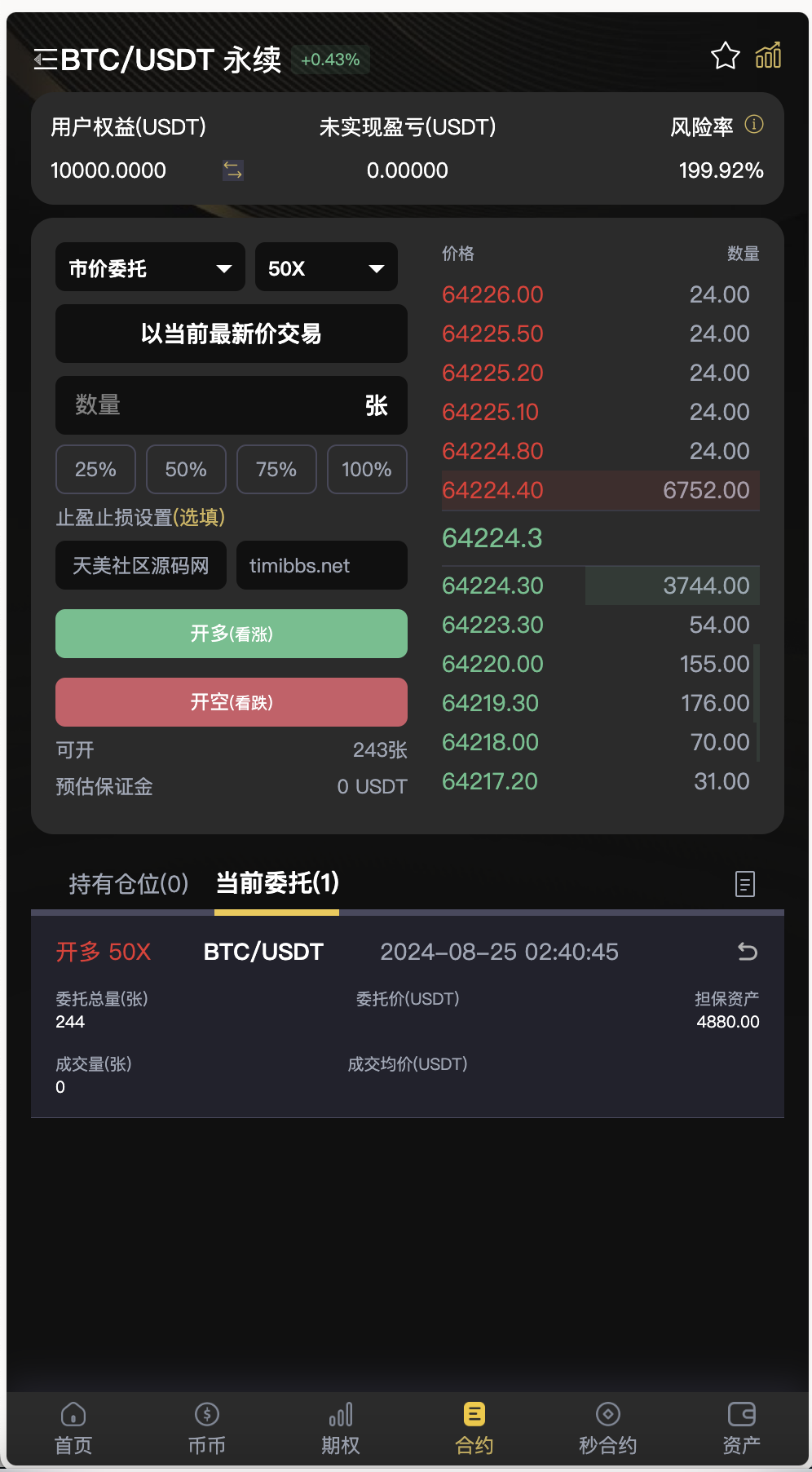Open order history document icon
The image size is (812, 1472).
click(x=745, y=884)
